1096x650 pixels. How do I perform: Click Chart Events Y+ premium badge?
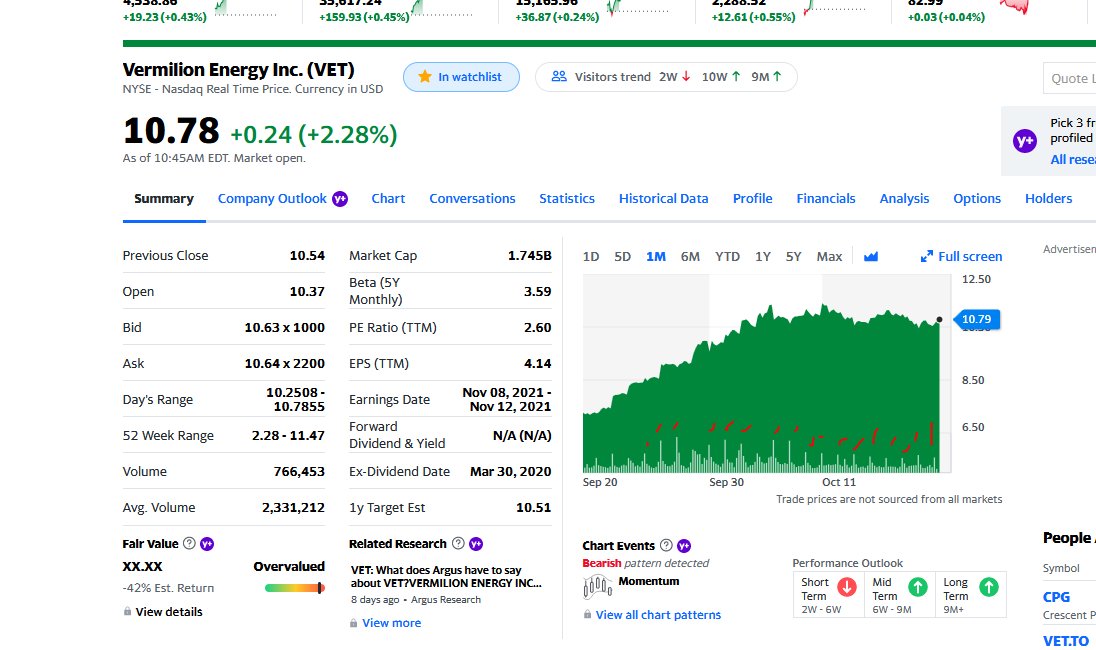[x=684, y=546]
